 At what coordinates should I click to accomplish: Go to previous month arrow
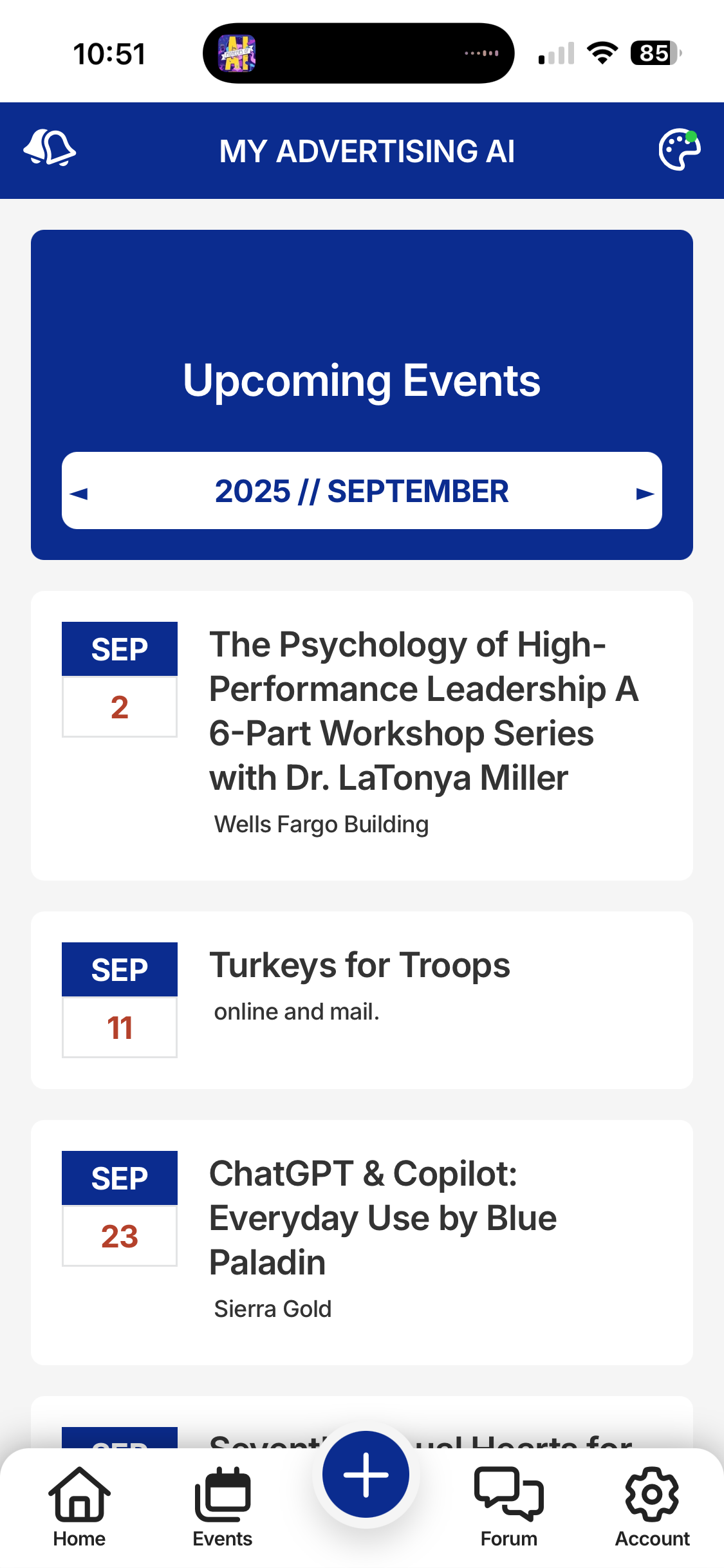tap(80, 494)
